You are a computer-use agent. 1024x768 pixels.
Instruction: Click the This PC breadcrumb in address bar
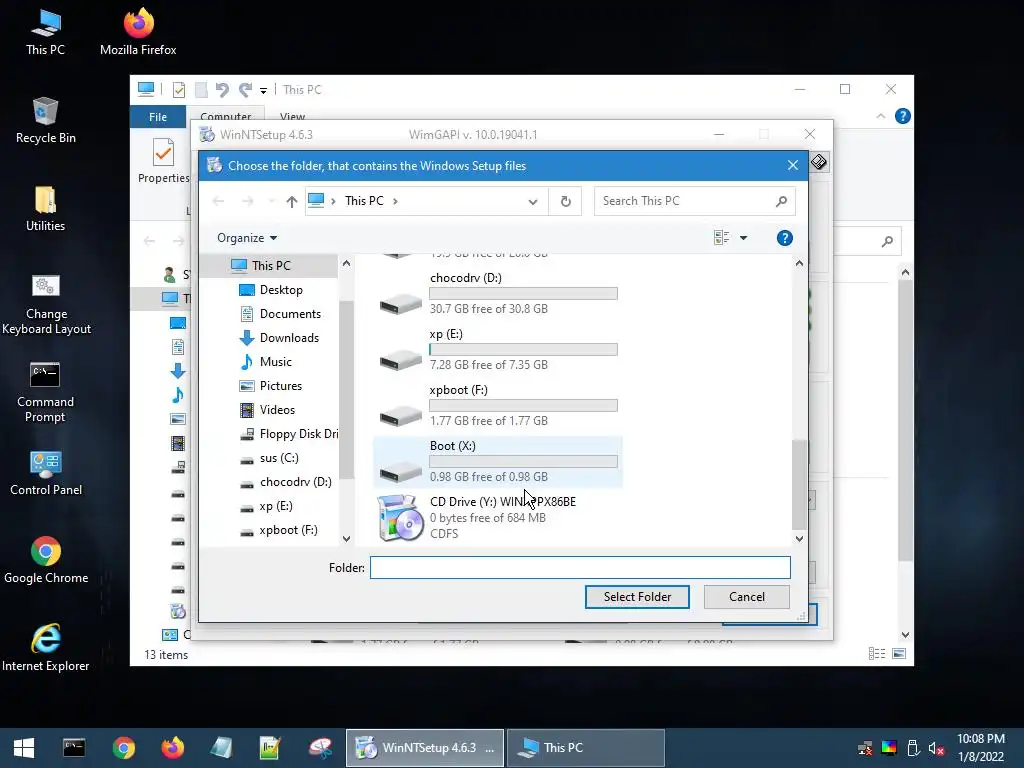coord(364,201)
